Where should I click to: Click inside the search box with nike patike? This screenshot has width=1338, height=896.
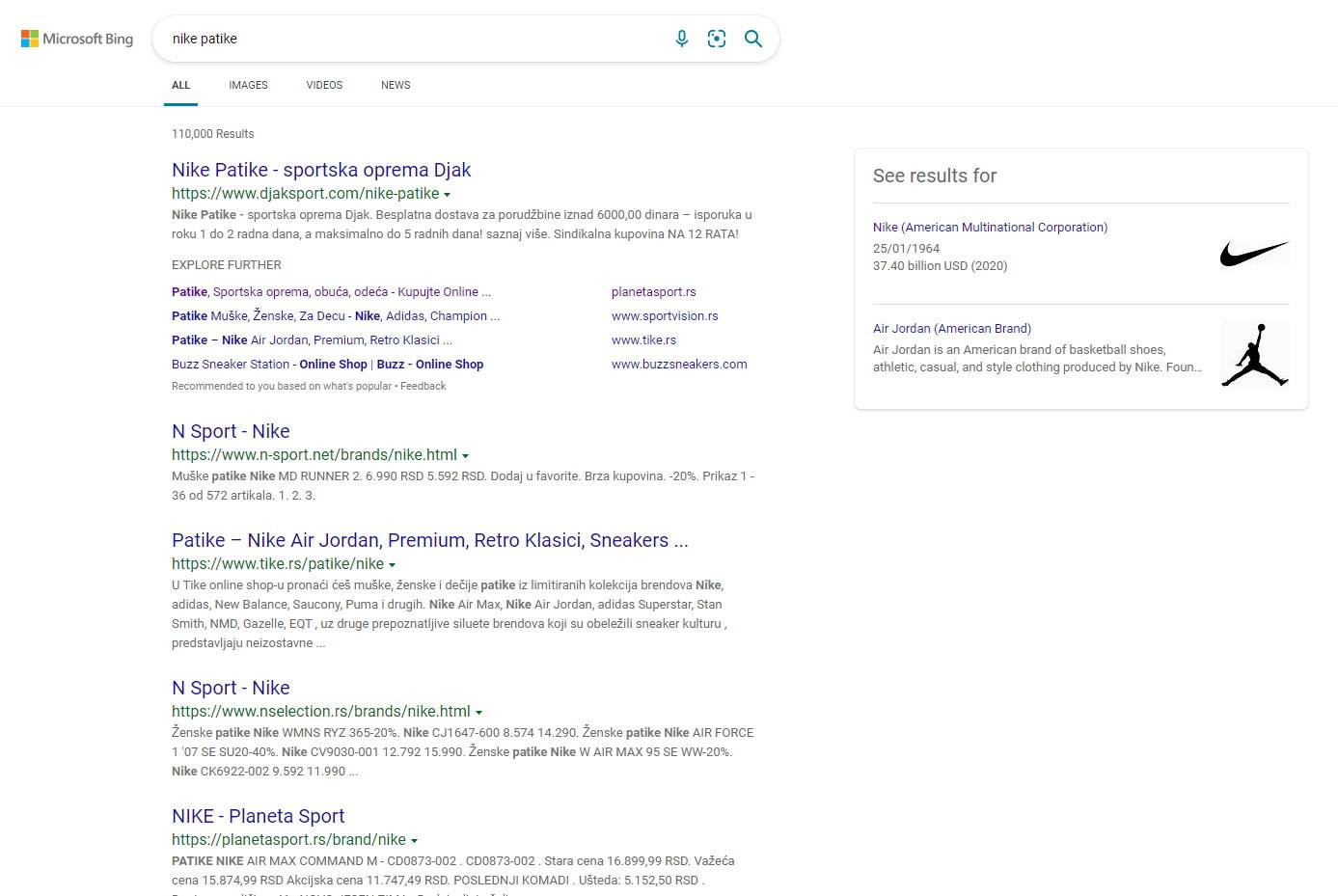(x=415, y=39)
